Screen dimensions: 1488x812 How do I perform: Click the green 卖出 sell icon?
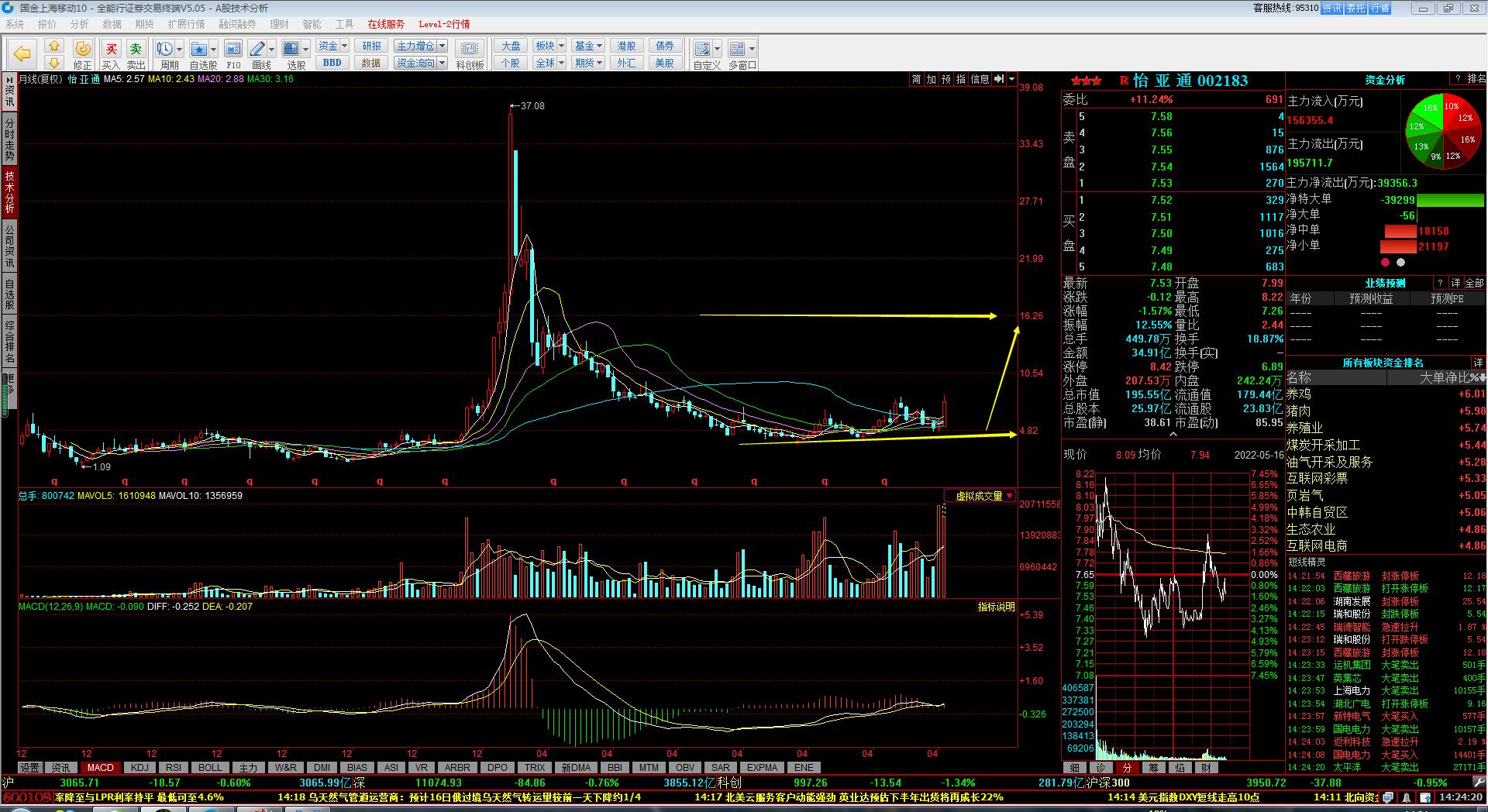click(x=136, y=48)
